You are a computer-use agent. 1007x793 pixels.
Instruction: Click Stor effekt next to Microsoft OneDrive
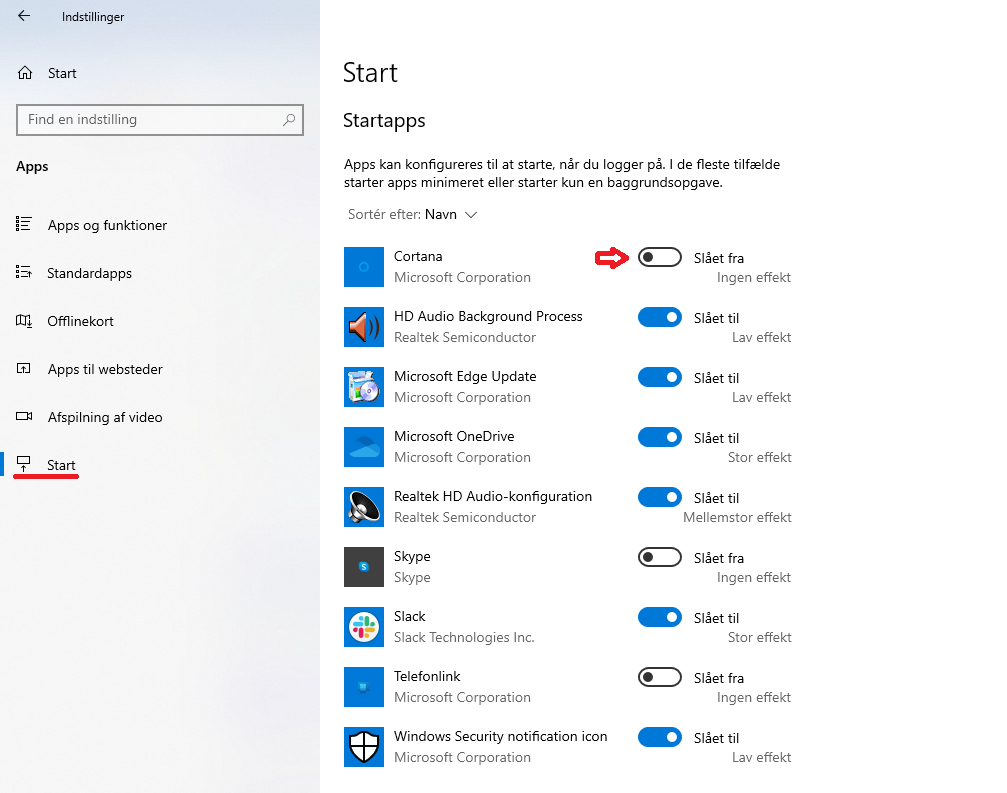click(x=760, y=457)
